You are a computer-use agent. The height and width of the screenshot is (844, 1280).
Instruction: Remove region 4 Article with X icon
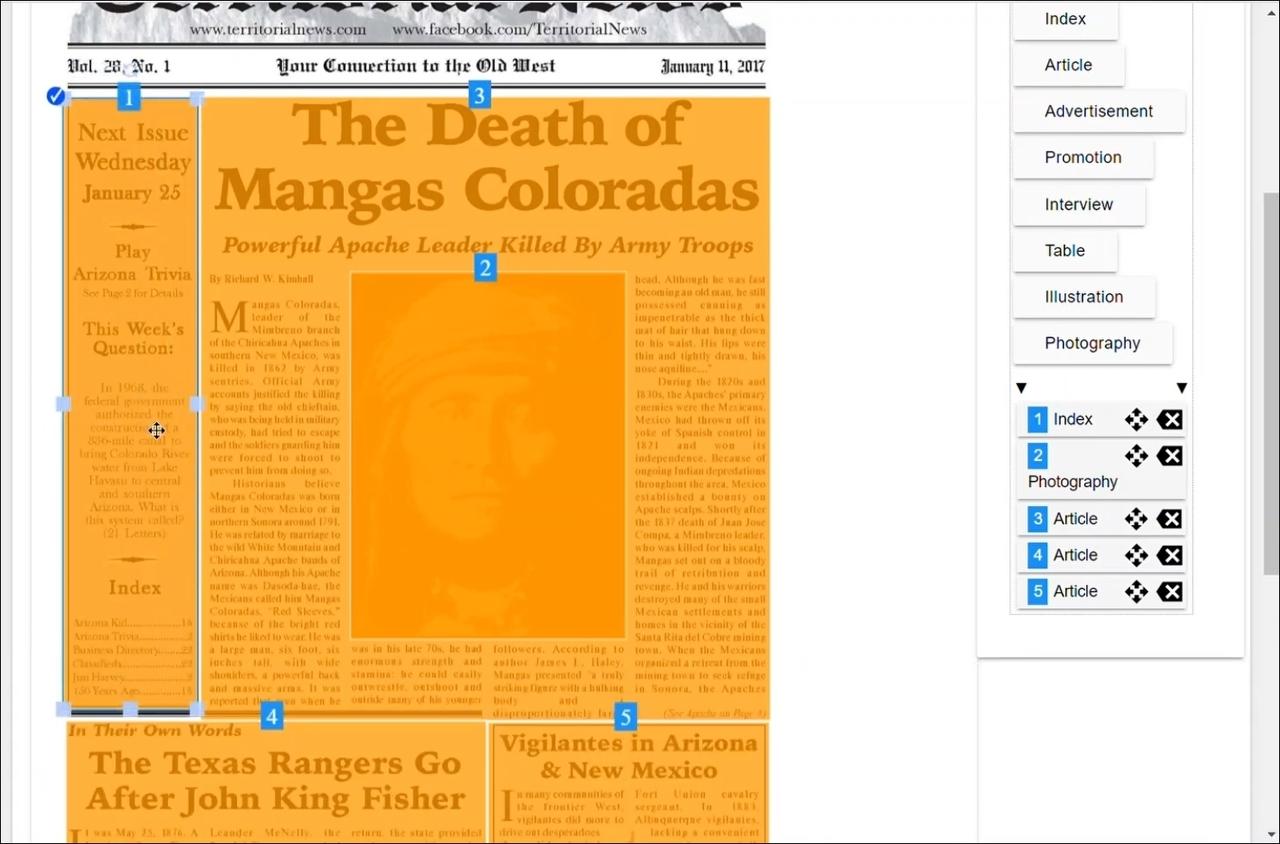pos(1169,555)
